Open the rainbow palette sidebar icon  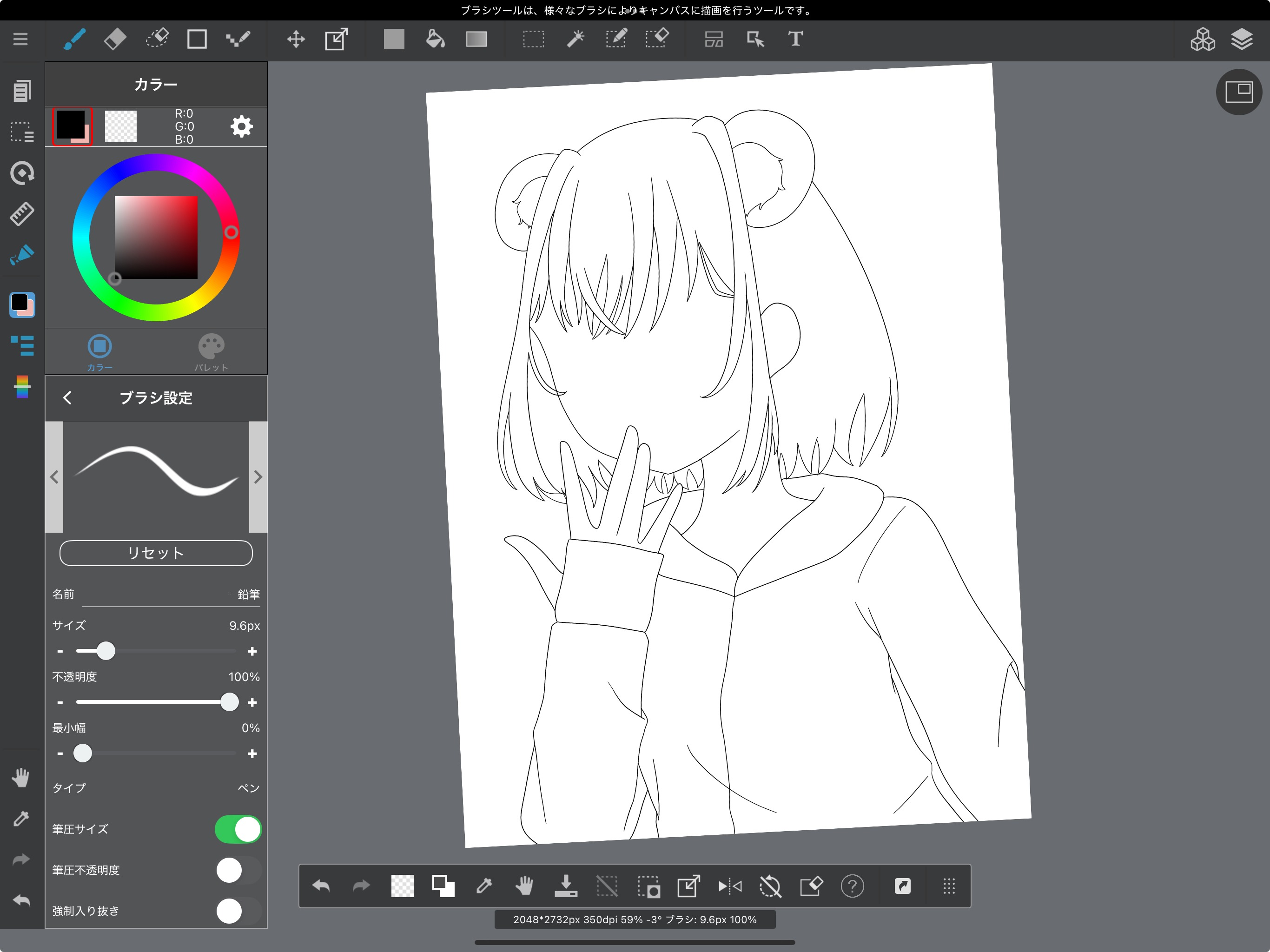coord(22,386)
